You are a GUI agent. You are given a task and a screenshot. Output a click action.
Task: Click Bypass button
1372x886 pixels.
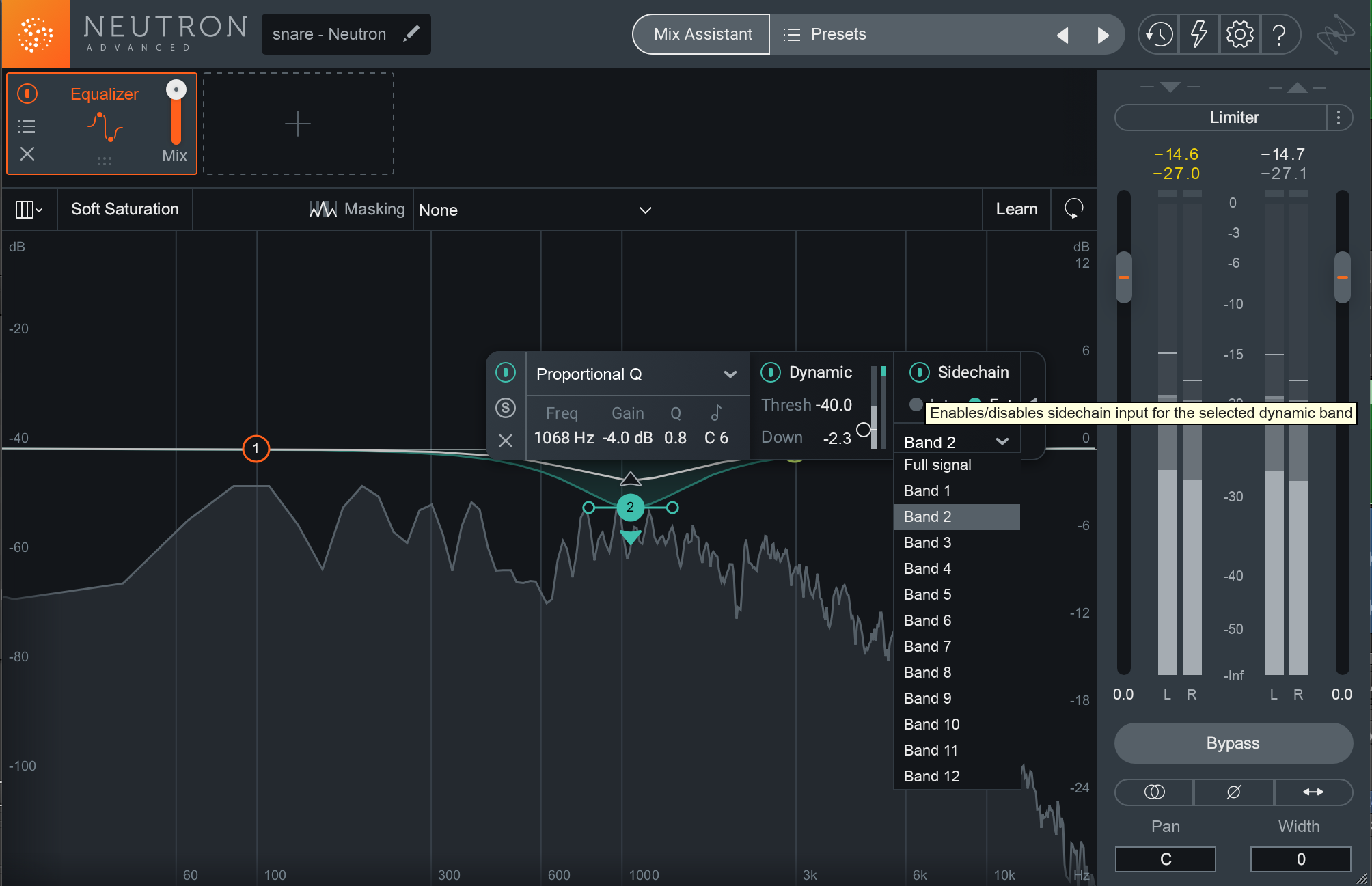(x=1233, y=743)
